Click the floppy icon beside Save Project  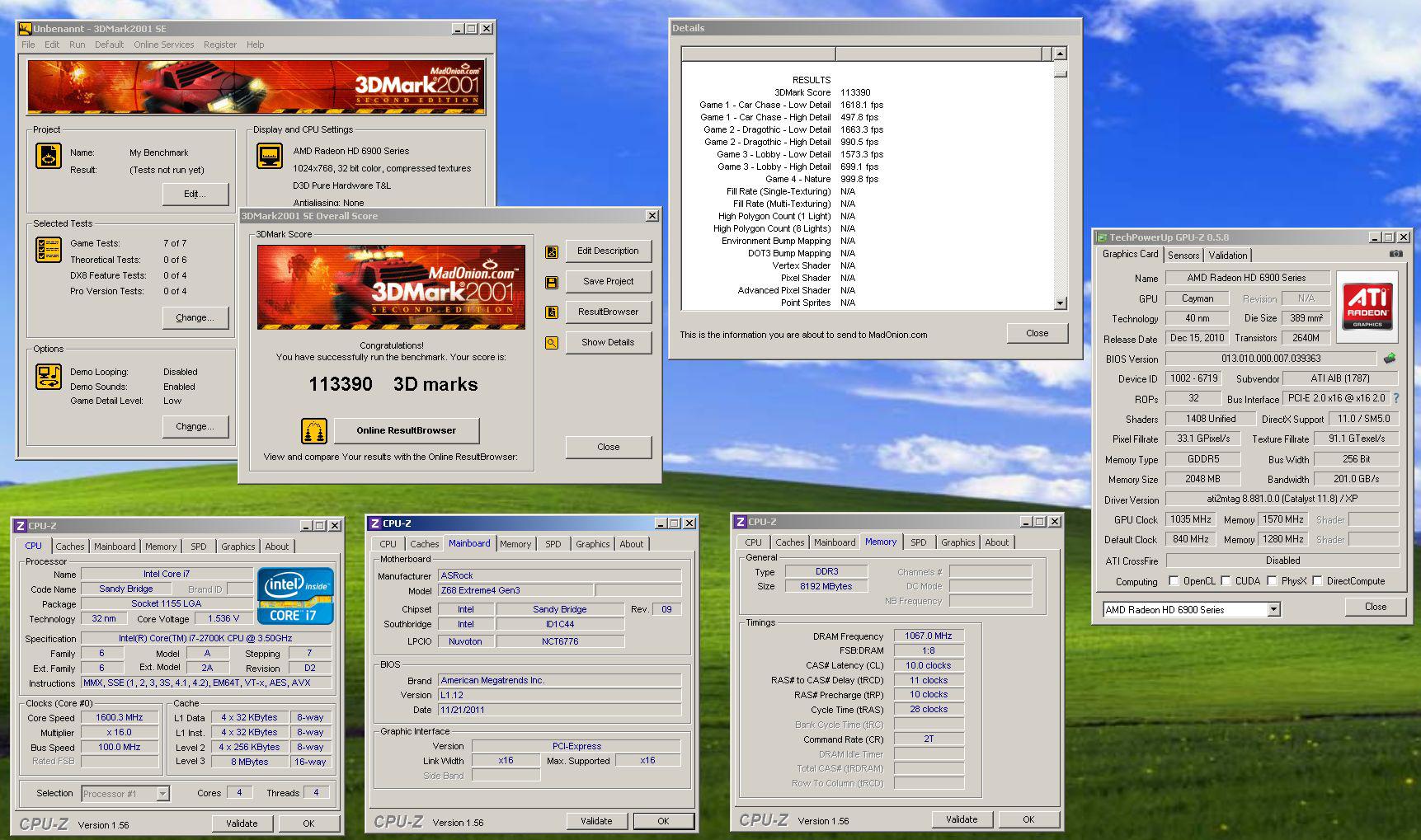coord(552,283)
